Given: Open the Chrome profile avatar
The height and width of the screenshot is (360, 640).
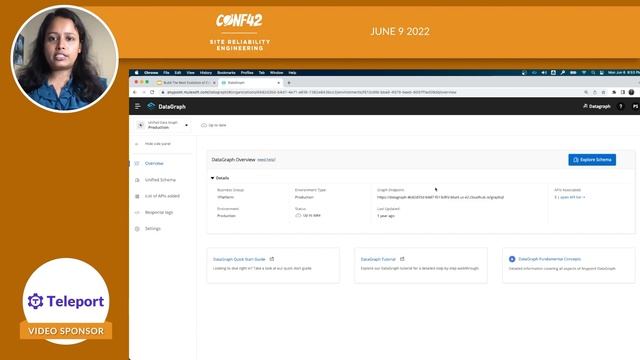Looking at the screenshot, I should pyautogui.click(x=631, y=92).
